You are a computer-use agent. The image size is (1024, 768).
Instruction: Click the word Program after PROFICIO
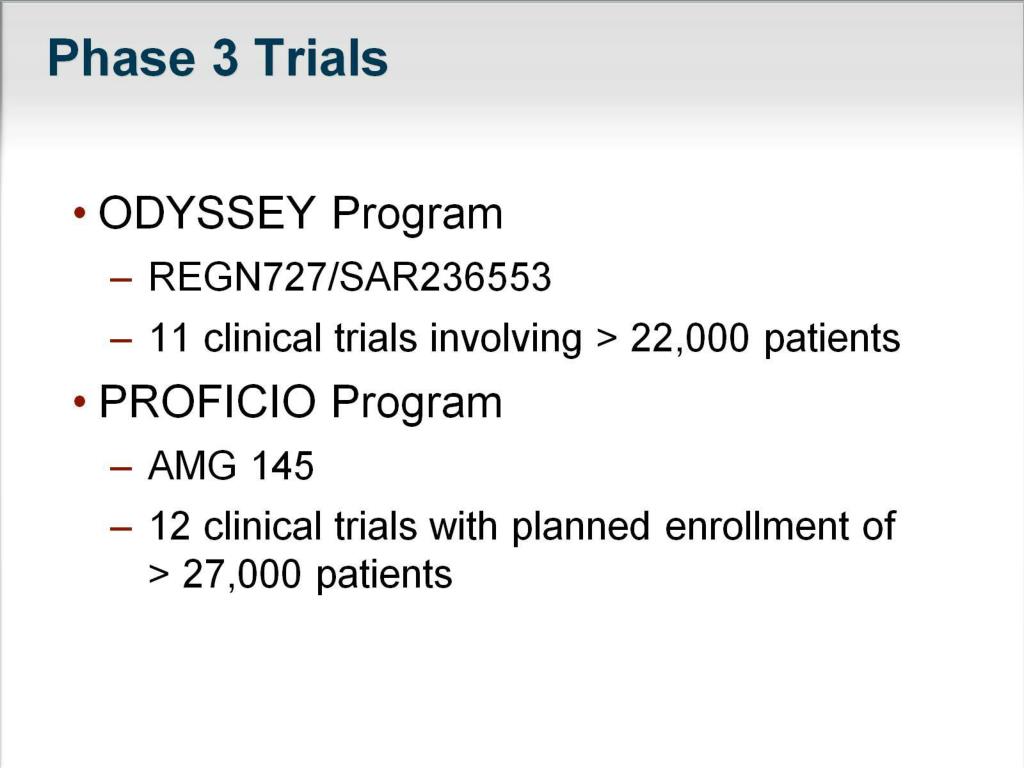(x=417, y=404)
